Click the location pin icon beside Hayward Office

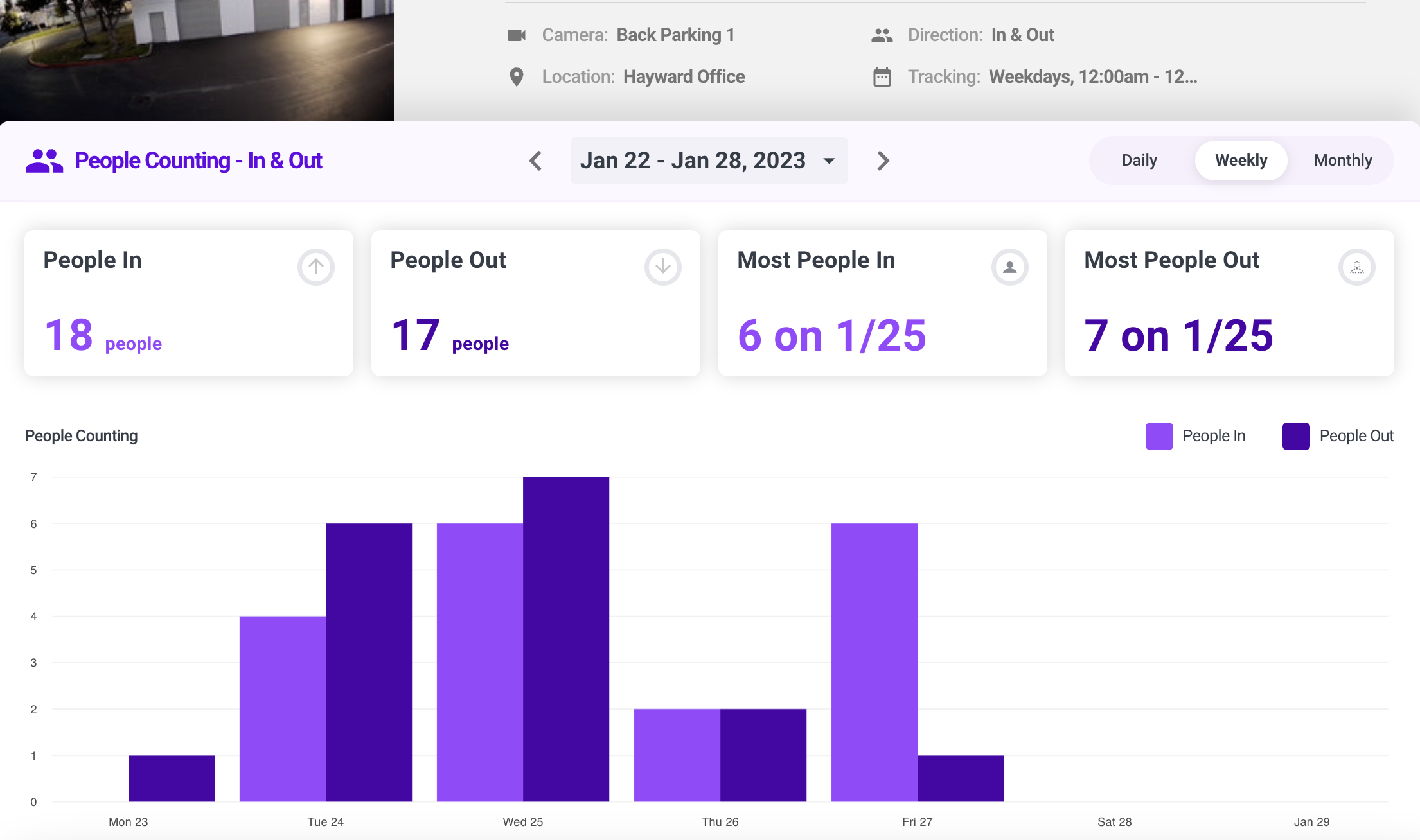(x=517, y=76)
